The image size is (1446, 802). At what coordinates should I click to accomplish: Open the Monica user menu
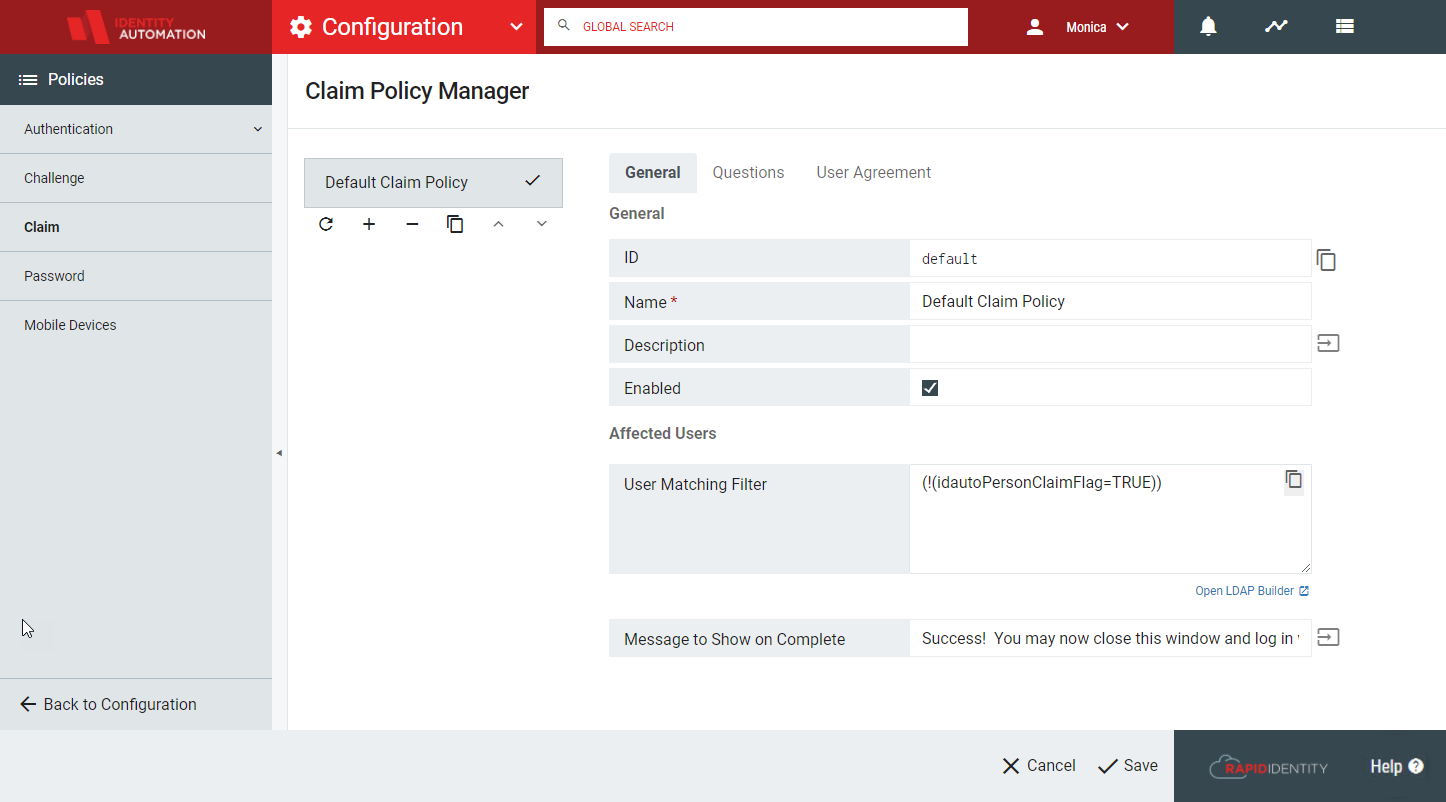pyautogui.click(x=1097, y=27)
